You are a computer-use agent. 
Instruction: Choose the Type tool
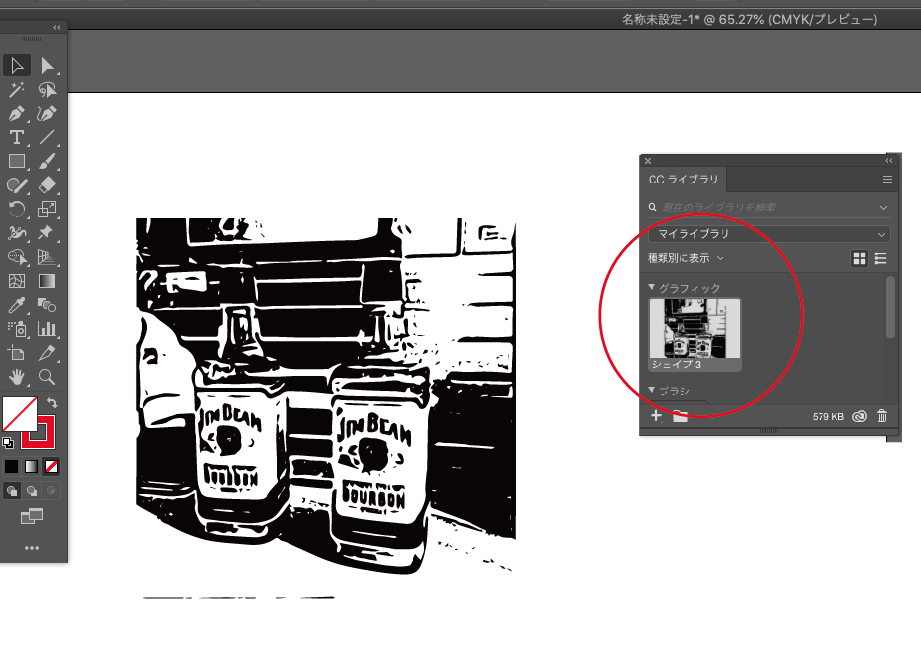[x=17, y=138]
